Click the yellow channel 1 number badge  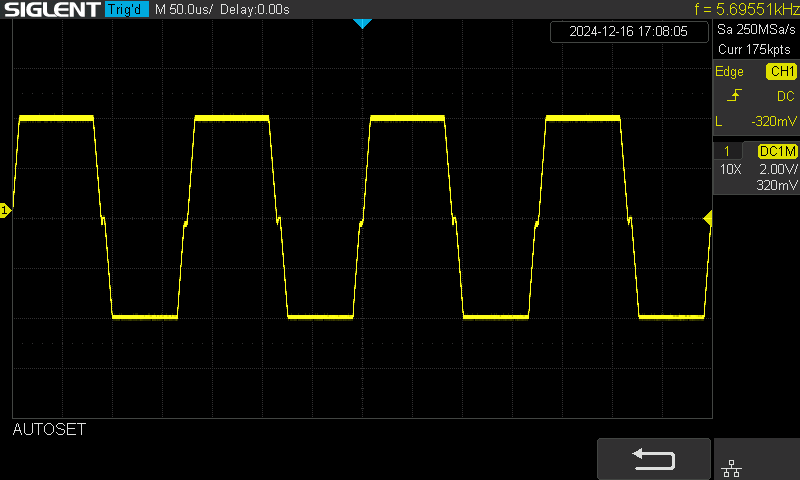(x=727, y=151)
